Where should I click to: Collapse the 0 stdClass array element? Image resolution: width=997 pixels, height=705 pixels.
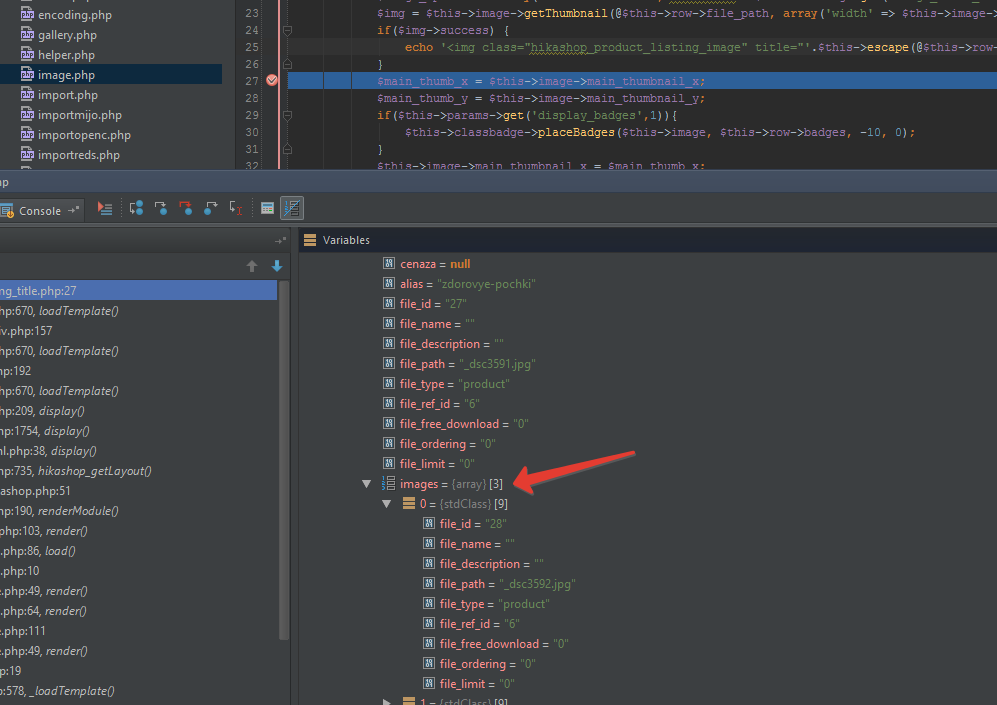tap(387, 504)
